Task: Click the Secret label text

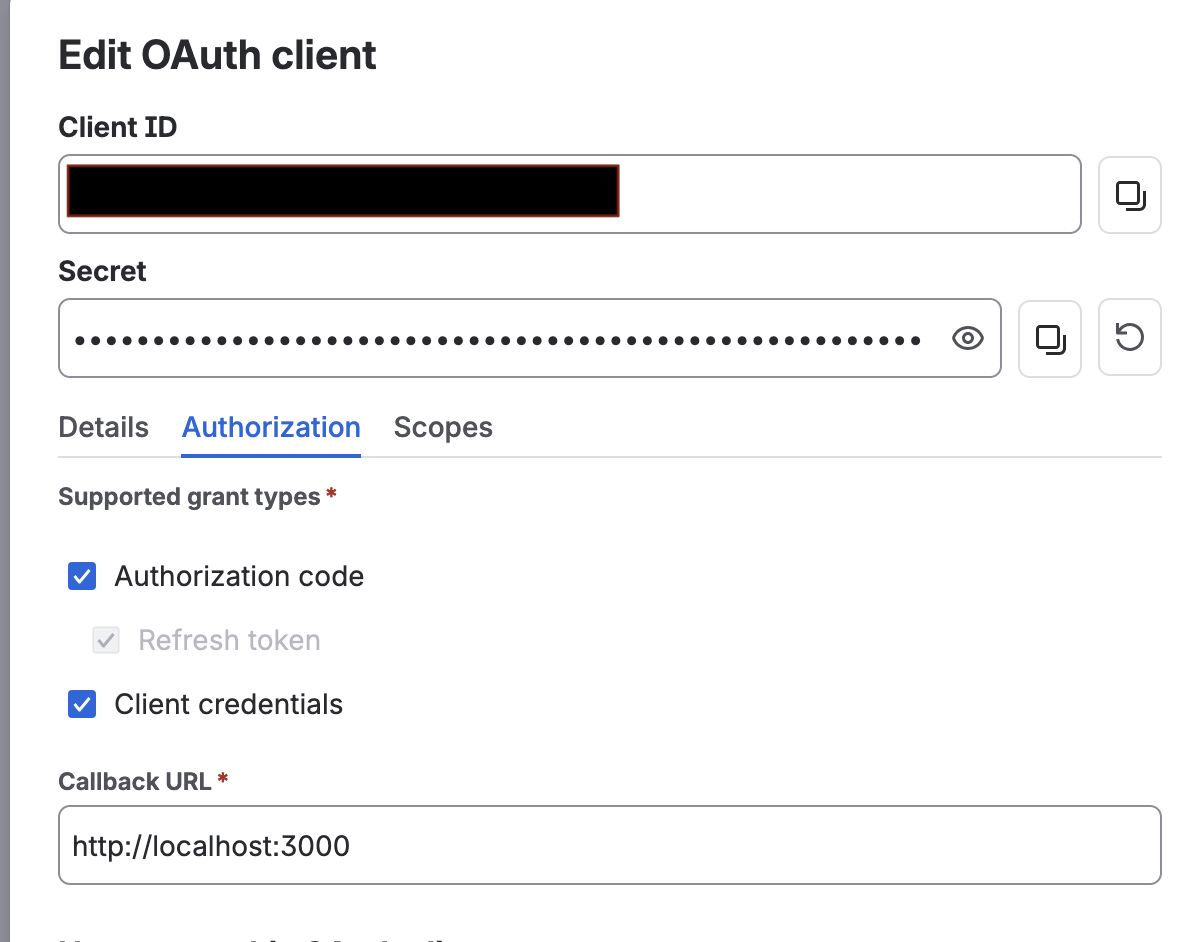Action: 102,271
